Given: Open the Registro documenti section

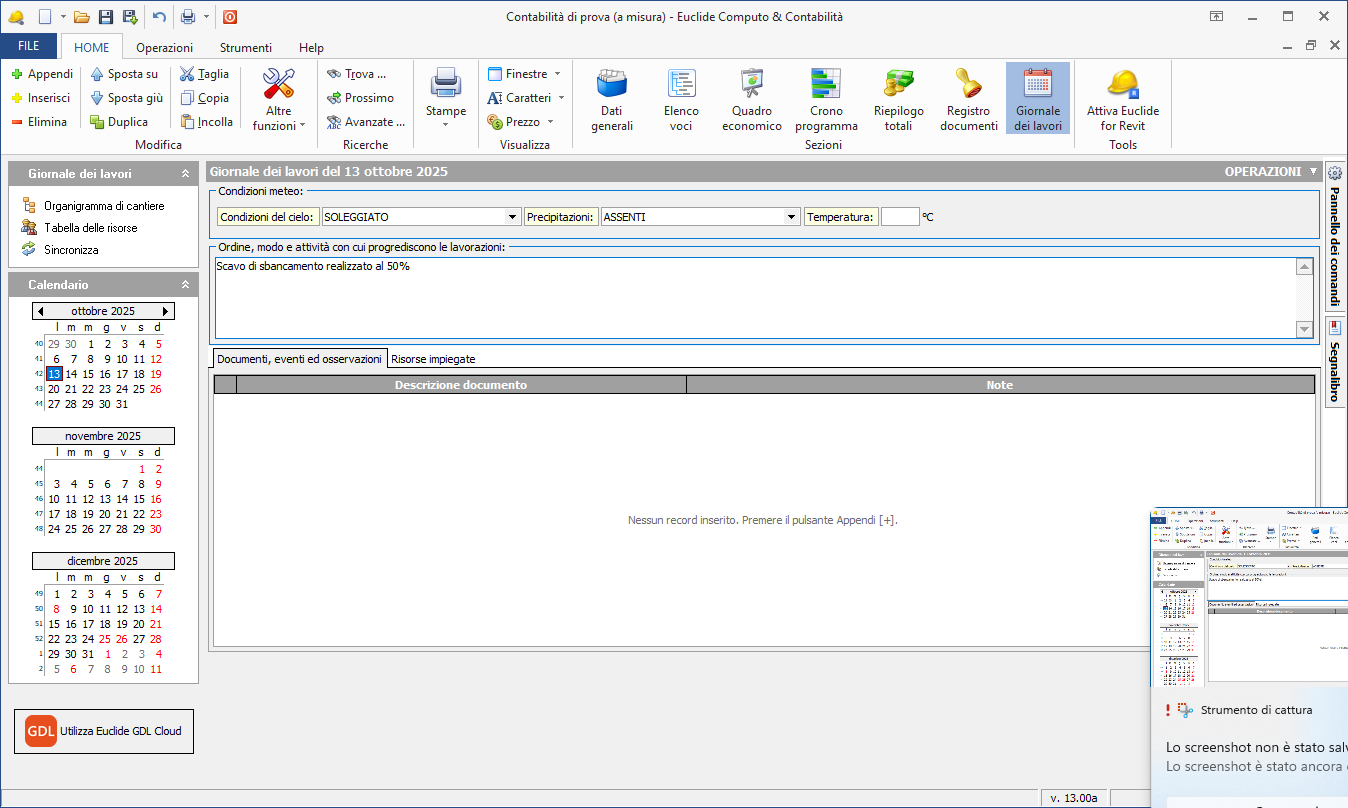Looking at the screenshot, I should 968,99.
